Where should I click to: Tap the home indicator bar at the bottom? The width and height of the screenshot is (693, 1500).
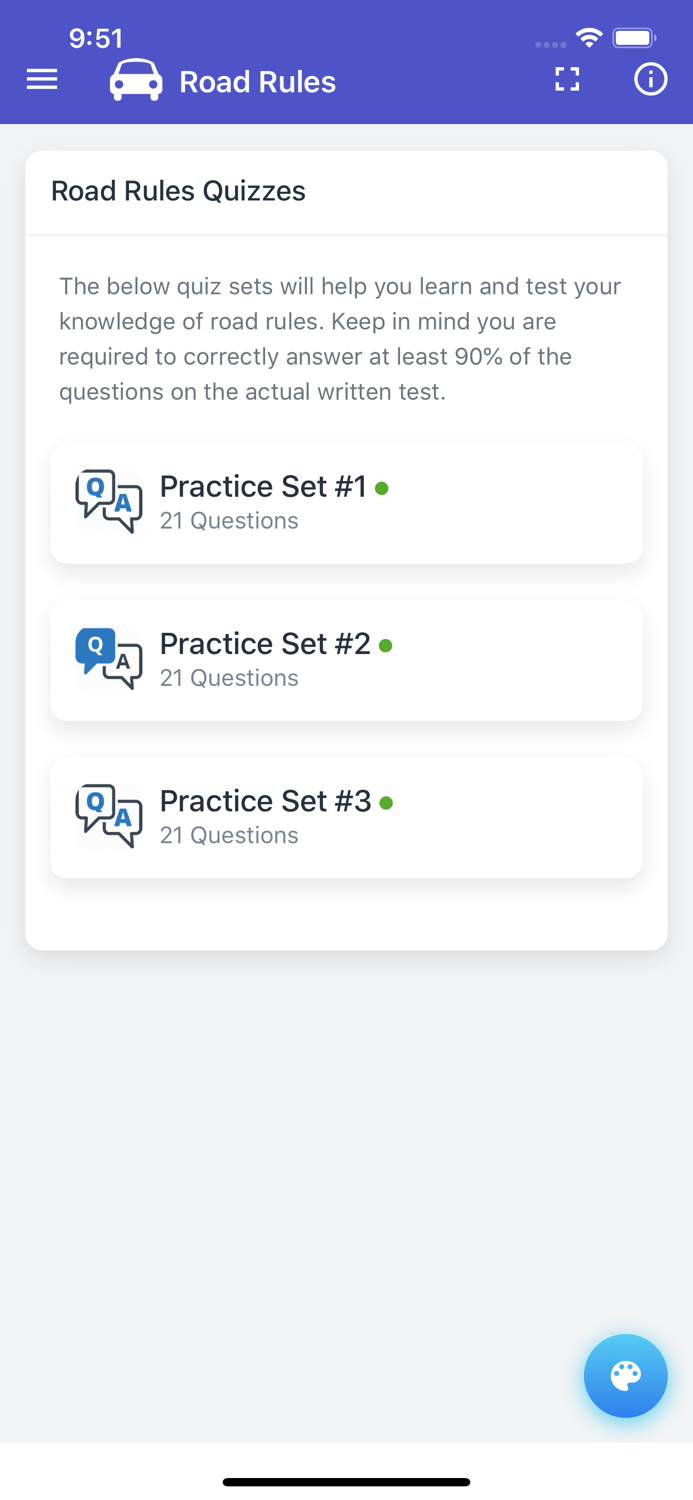(346, 1481)
